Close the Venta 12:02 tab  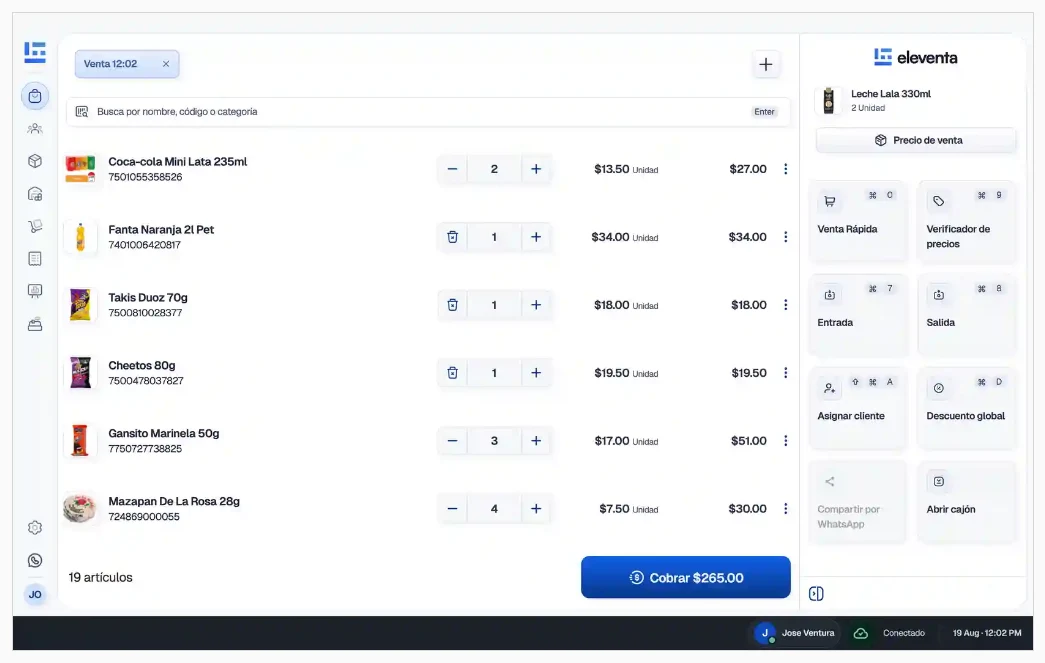coord(166,64)
